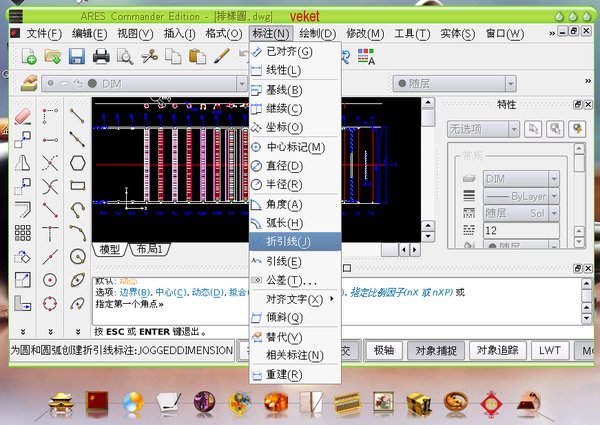Image resolution: width=600 pixels, height=425 pixels.
Task: Switch to the 布局1 layout tab
Action: click(150, 249)
